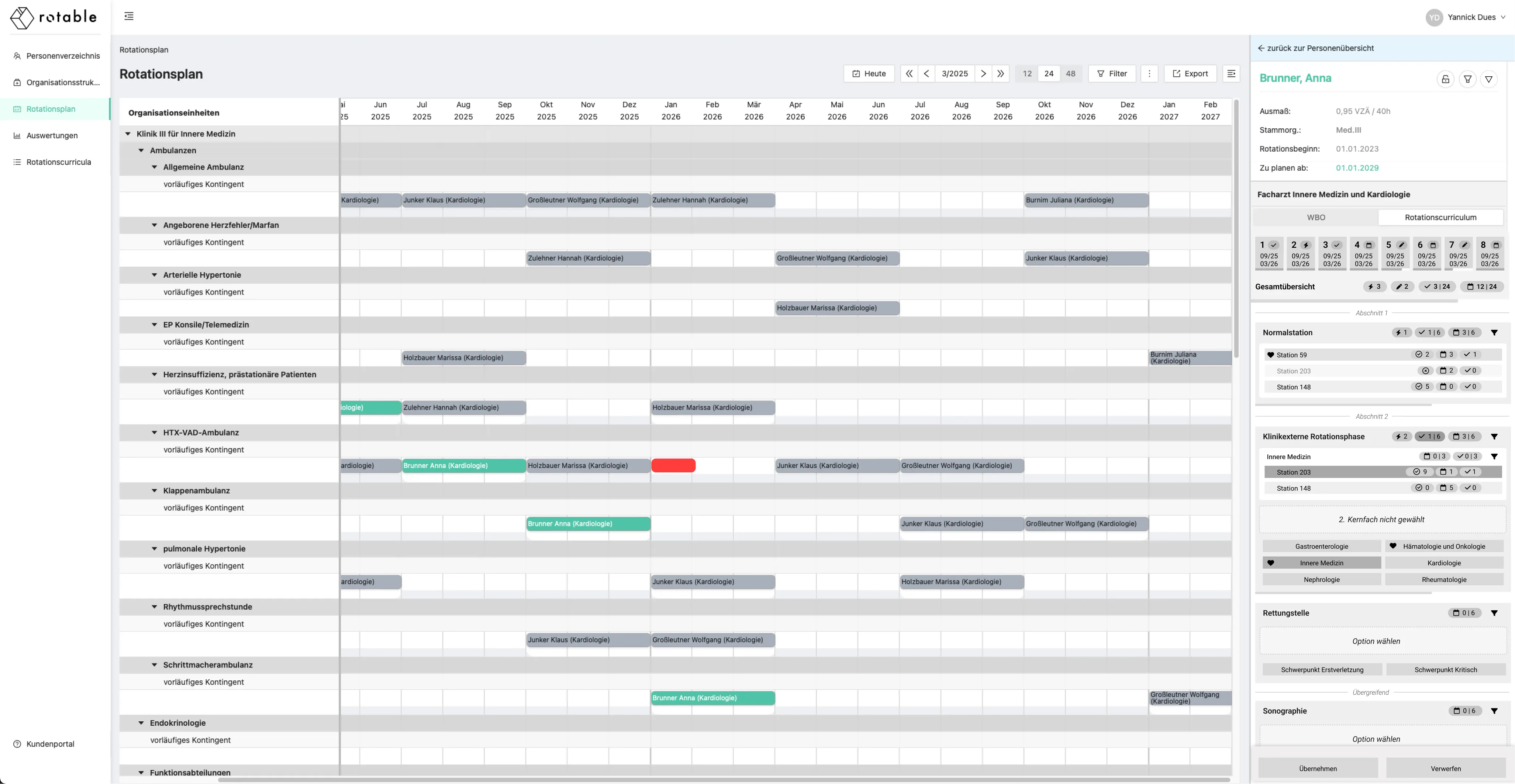Image resolution: width=1515 pixels, height=784 pixels.
Task: Open the three-dot more options menu
Action: tap(1149, 73)
